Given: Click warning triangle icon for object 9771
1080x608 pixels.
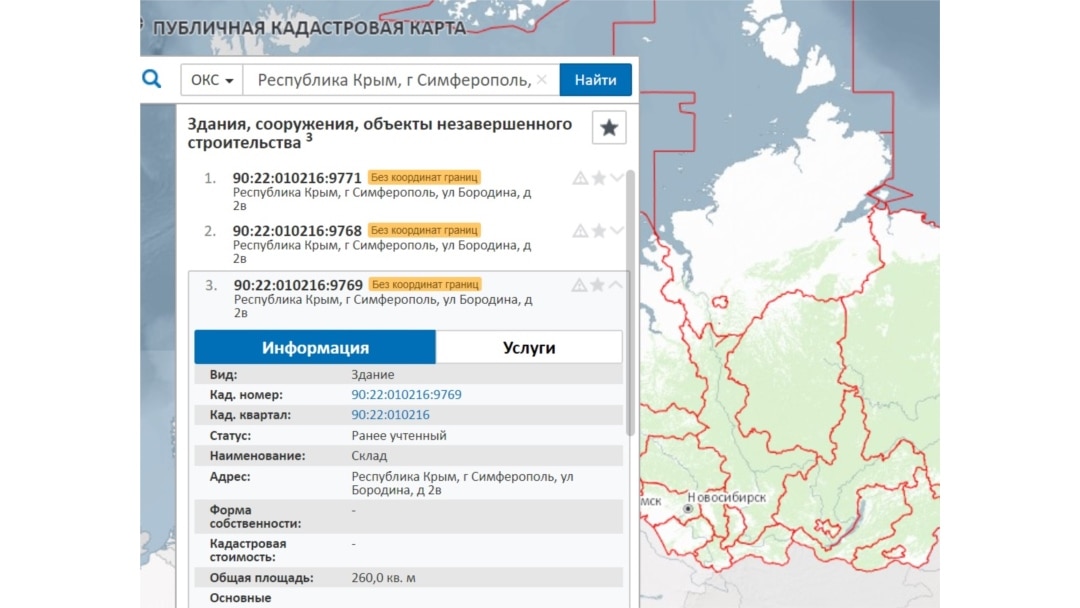Looking at the screenshot, I should point(580,178).
